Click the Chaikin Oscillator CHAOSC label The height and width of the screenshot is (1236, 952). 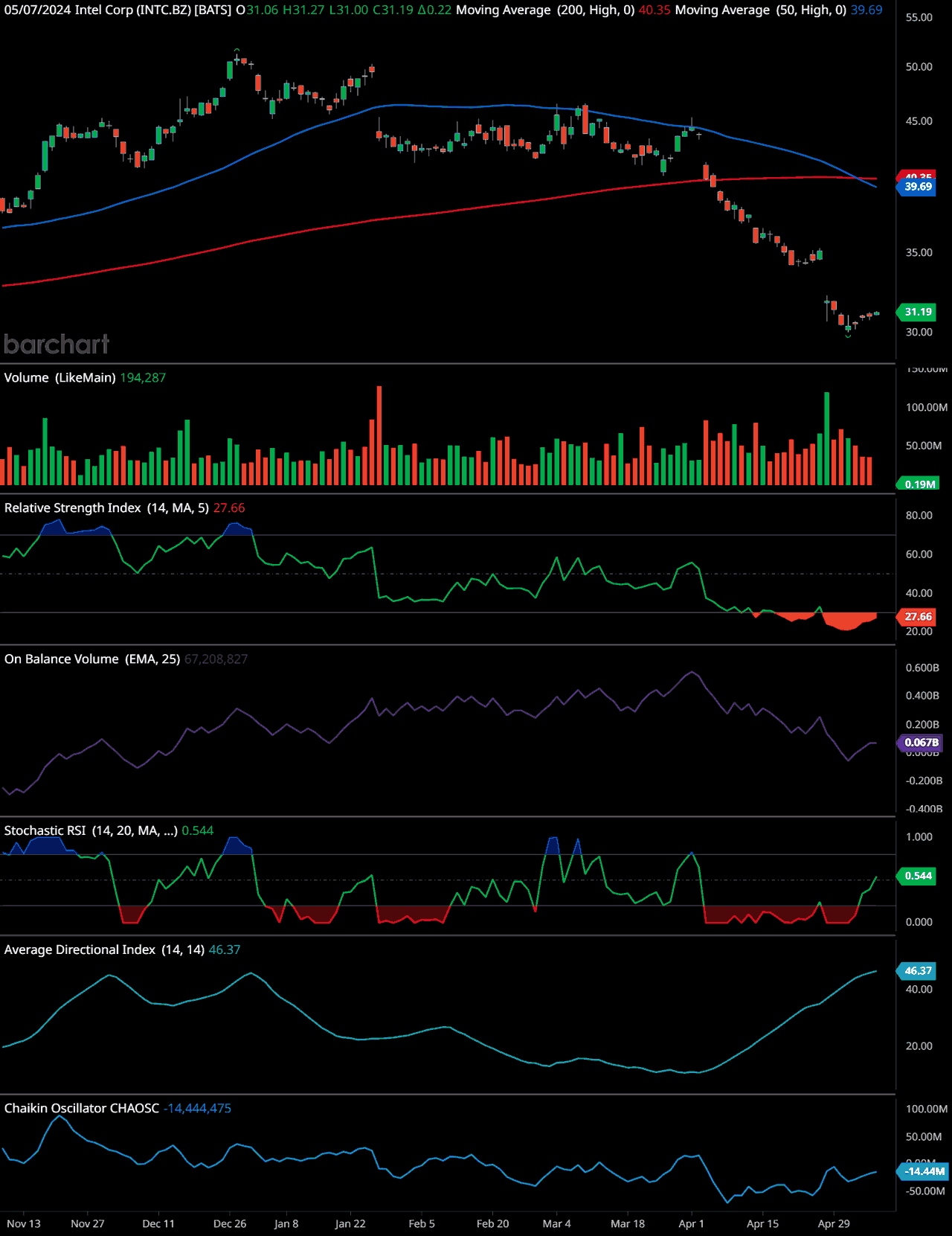pos(82,1108)
